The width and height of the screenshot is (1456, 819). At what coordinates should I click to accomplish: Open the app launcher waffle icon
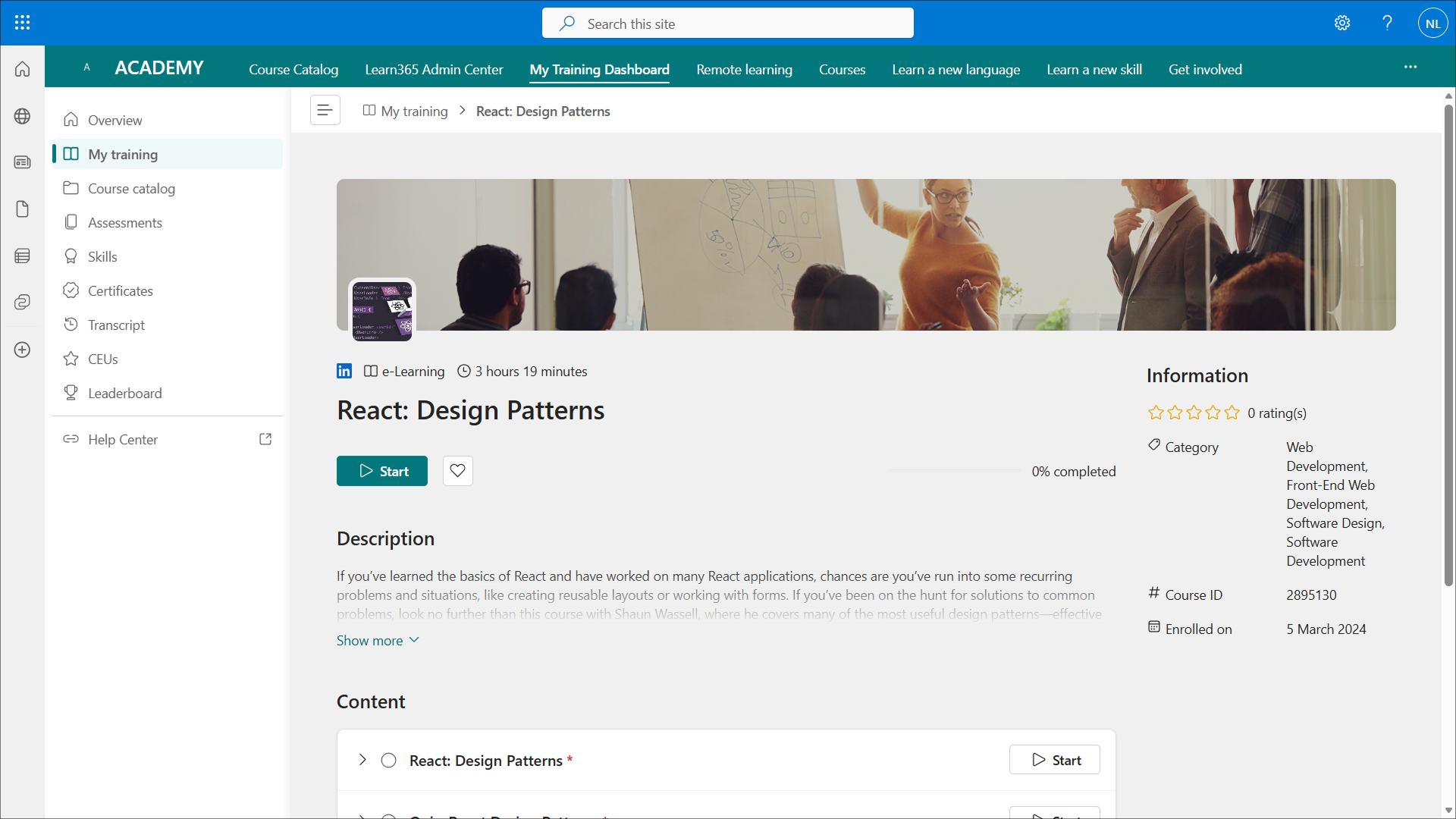[22, 23]
